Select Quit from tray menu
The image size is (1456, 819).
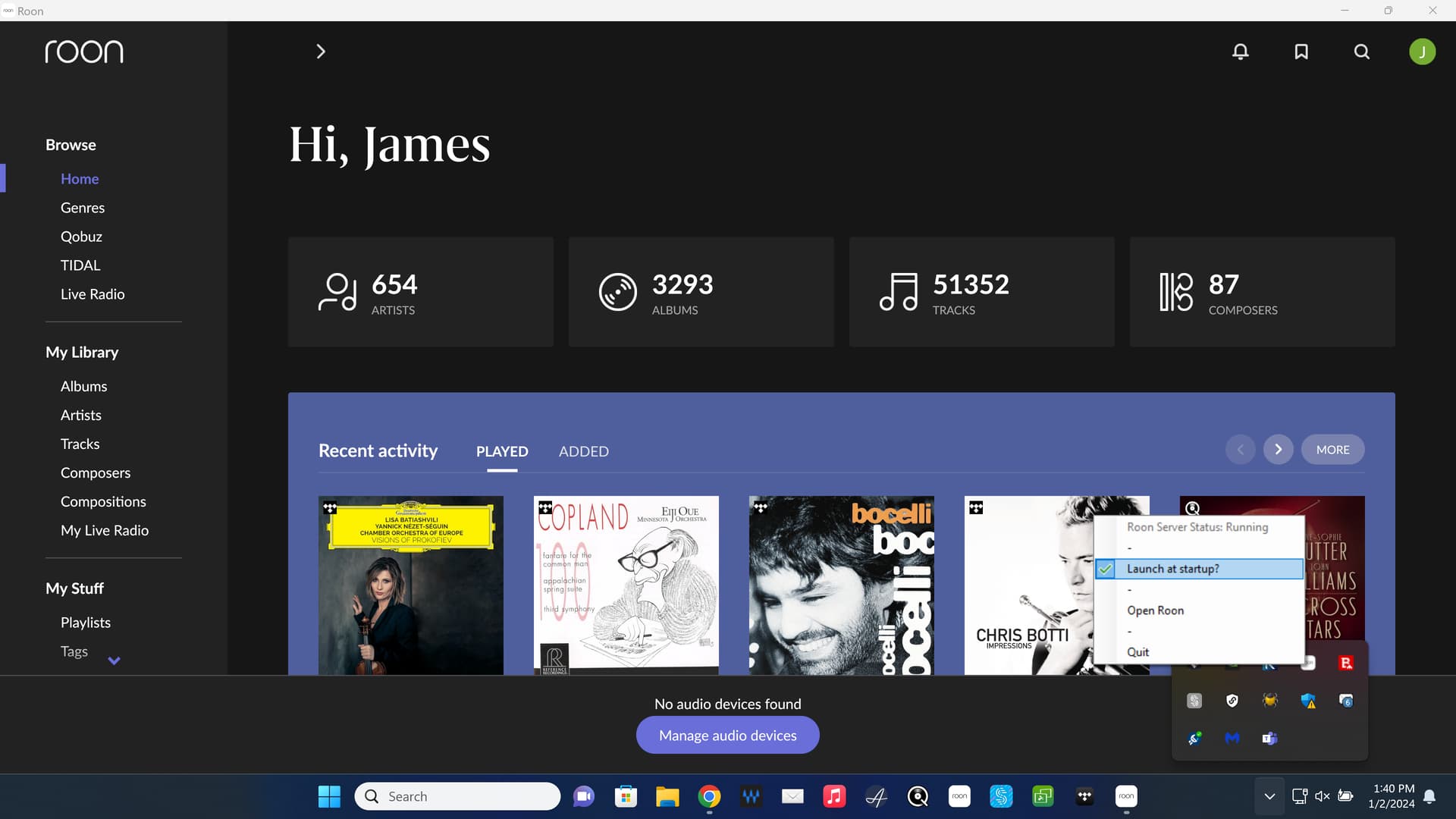tap(1137, 652)
